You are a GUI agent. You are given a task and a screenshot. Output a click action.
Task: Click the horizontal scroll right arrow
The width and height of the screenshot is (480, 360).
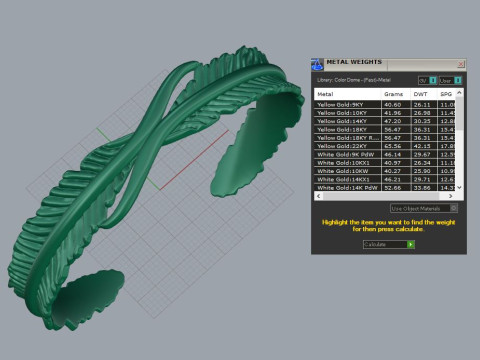(451, 196)
